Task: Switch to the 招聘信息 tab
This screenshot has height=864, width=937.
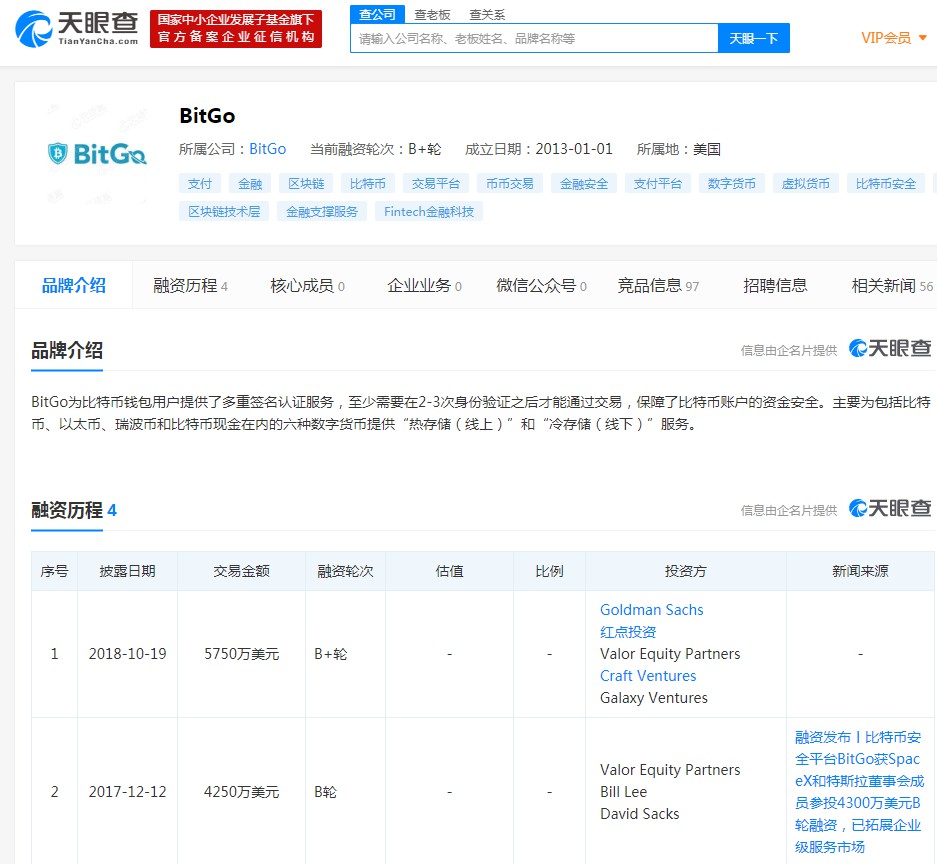Action: tap(775, 286)
